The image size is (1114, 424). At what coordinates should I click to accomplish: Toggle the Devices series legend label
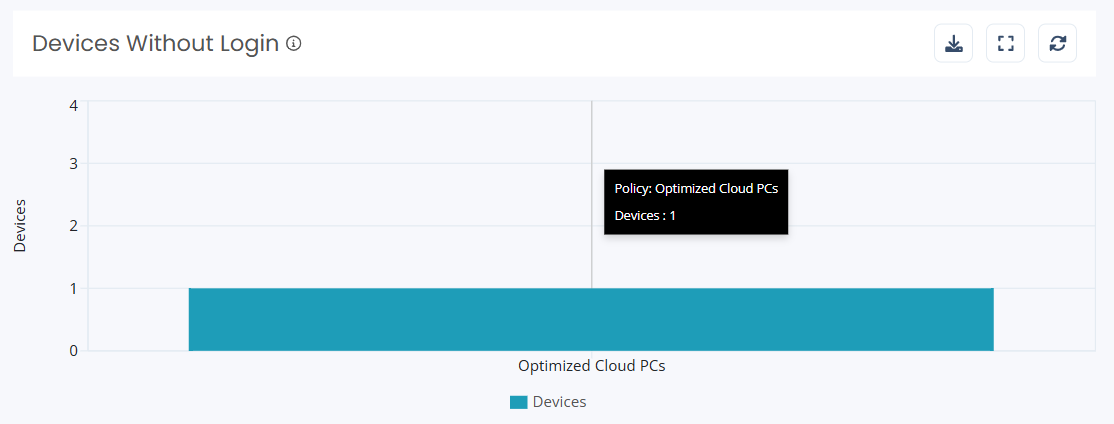tap(559, 402)
